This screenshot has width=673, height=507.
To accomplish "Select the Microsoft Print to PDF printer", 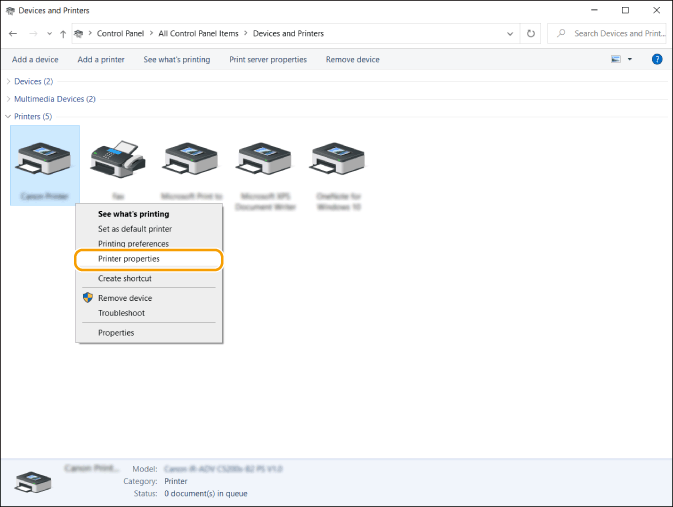I will click(x=191, y=159).
